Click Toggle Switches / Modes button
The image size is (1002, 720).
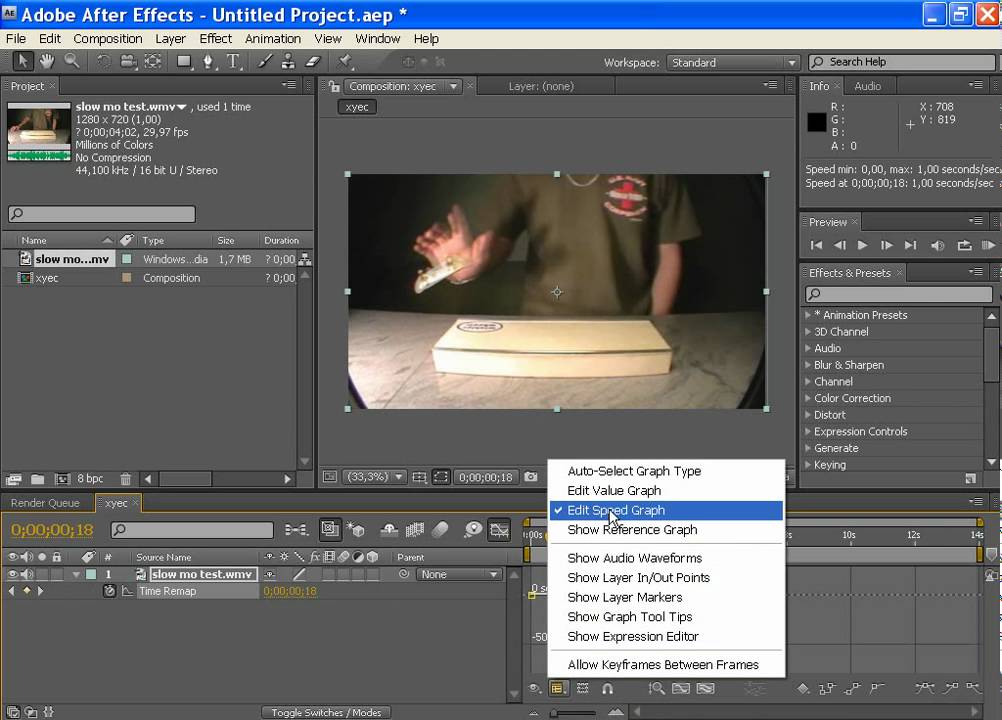(x=326, y=712)
